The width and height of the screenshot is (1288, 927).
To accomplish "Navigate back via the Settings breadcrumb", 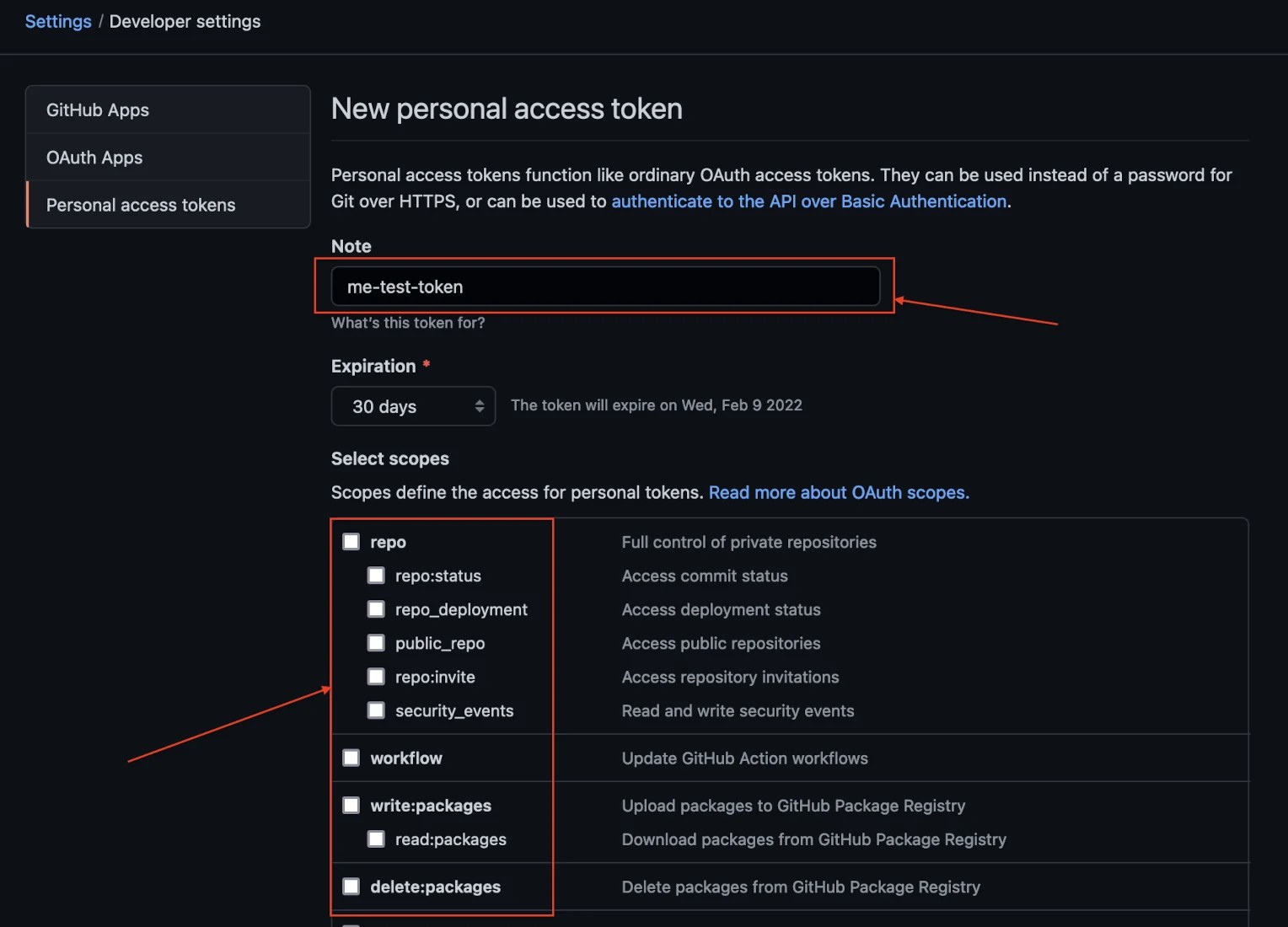I will 57,21.
